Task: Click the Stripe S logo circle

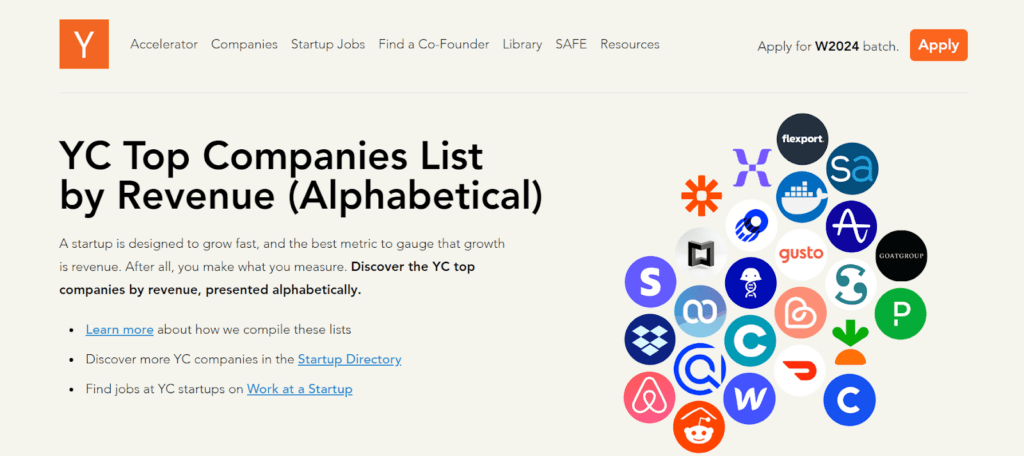Action: pos(650,282)
